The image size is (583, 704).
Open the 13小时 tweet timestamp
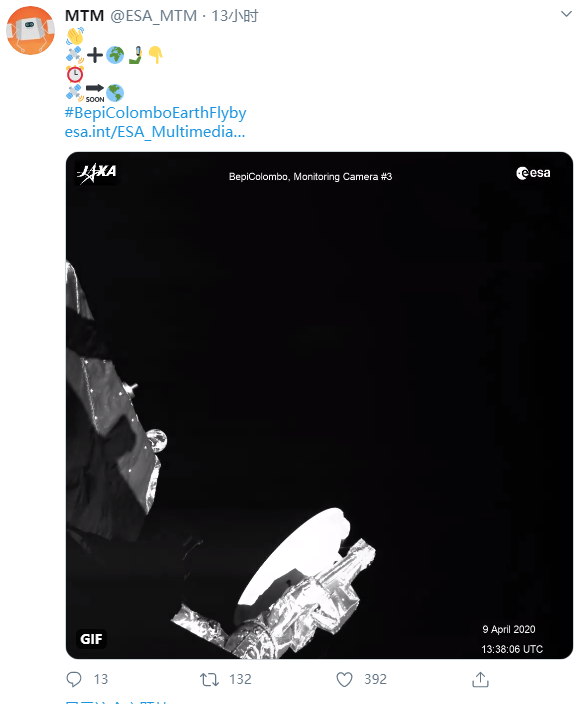[x=235, y=16]
